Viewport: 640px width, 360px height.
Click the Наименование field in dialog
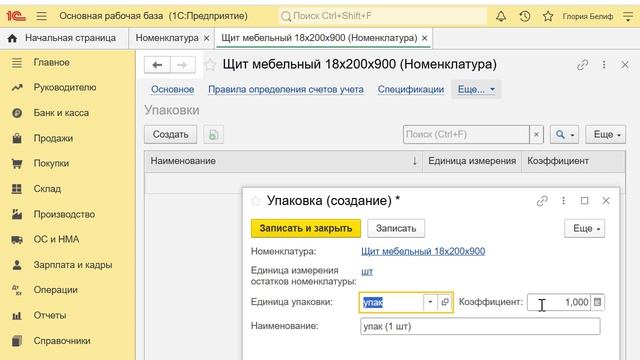click(480, 326)
